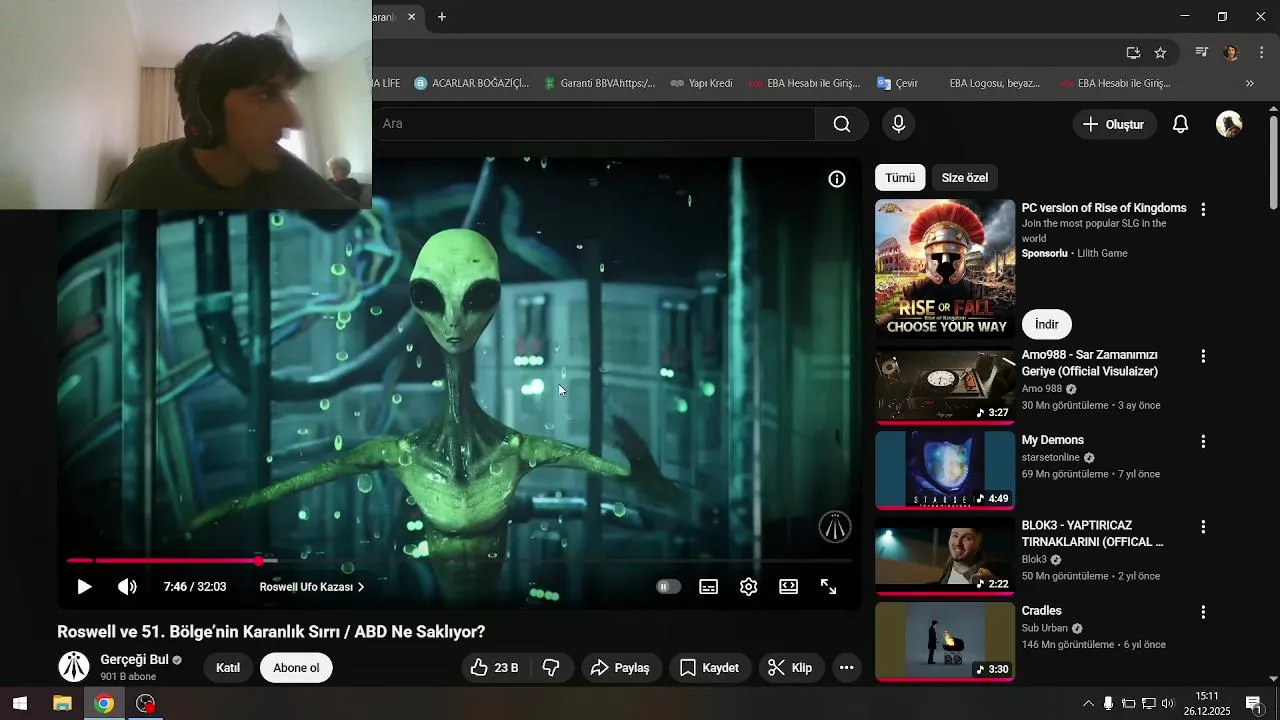Open video player settings gear
Viewport: 1280px width, 720px height.
click(748, 587)
